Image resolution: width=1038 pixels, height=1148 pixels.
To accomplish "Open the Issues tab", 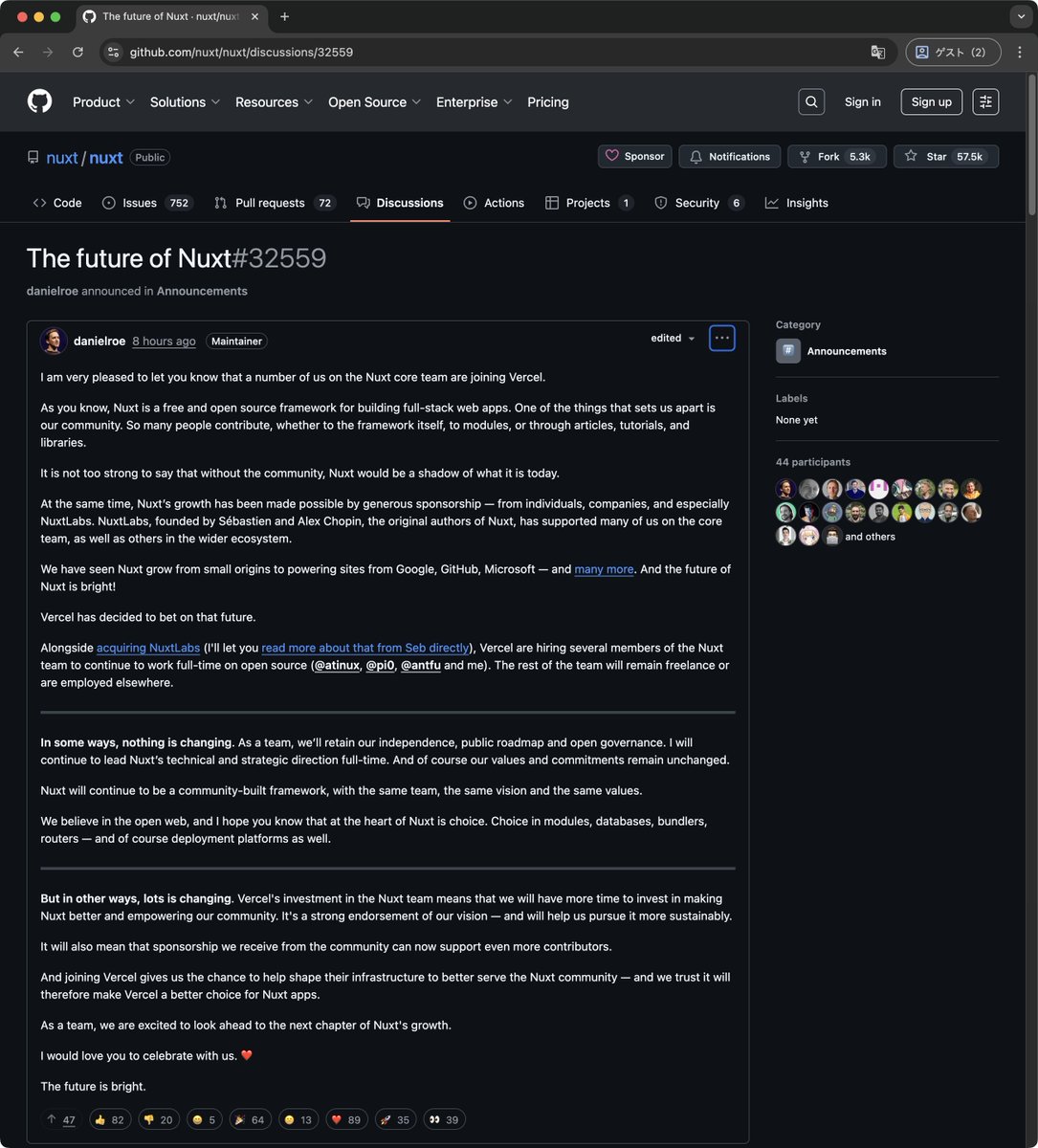I will point(147,203).
